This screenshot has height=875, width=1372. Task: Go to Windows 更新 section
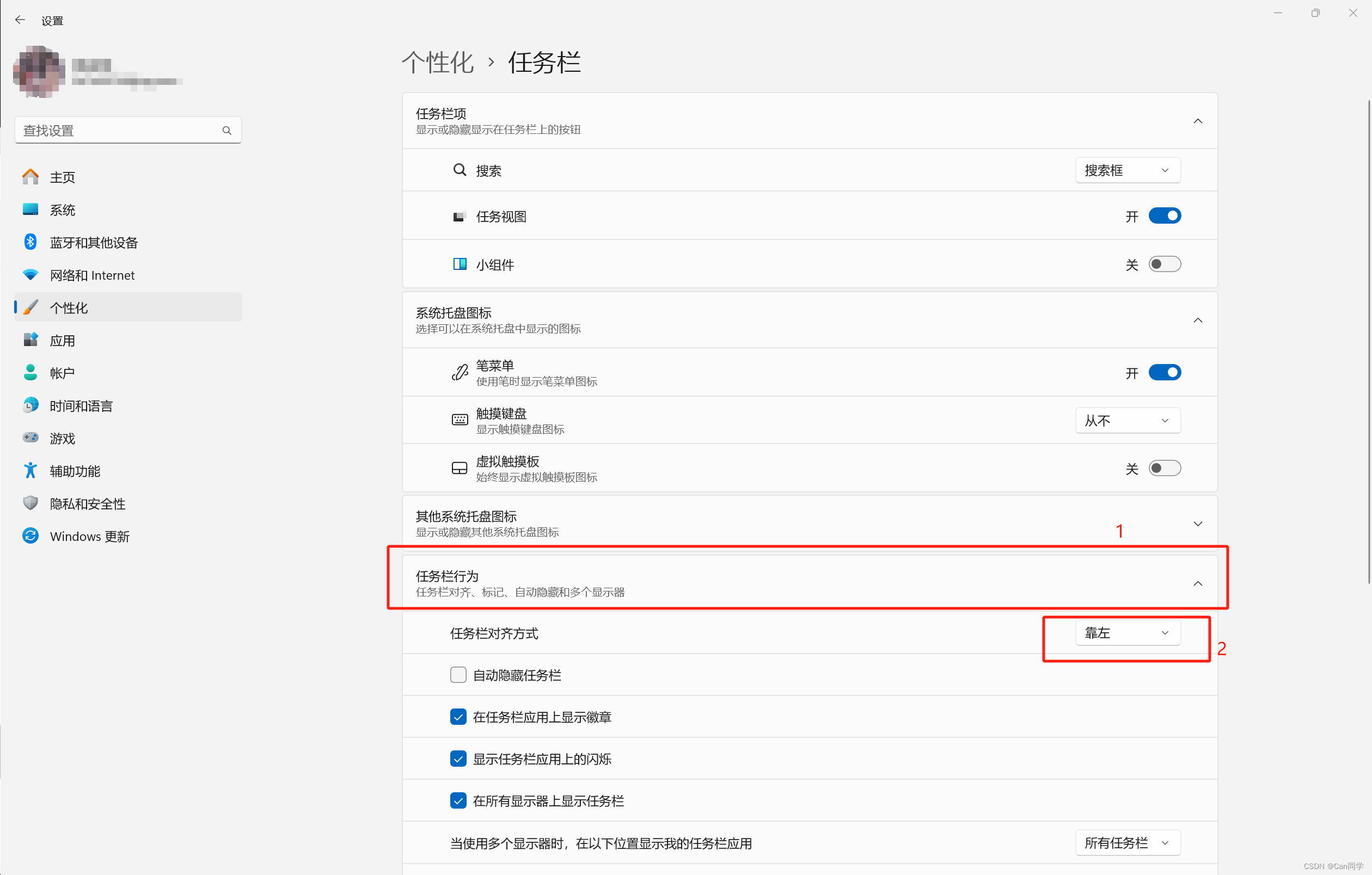(x=89, y=537)
